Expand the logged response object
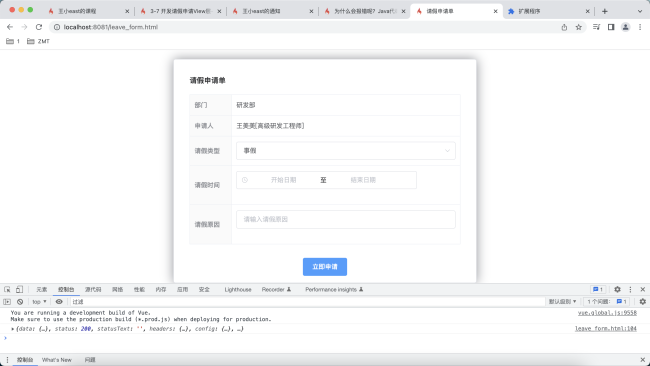 [x=13, y=329]
